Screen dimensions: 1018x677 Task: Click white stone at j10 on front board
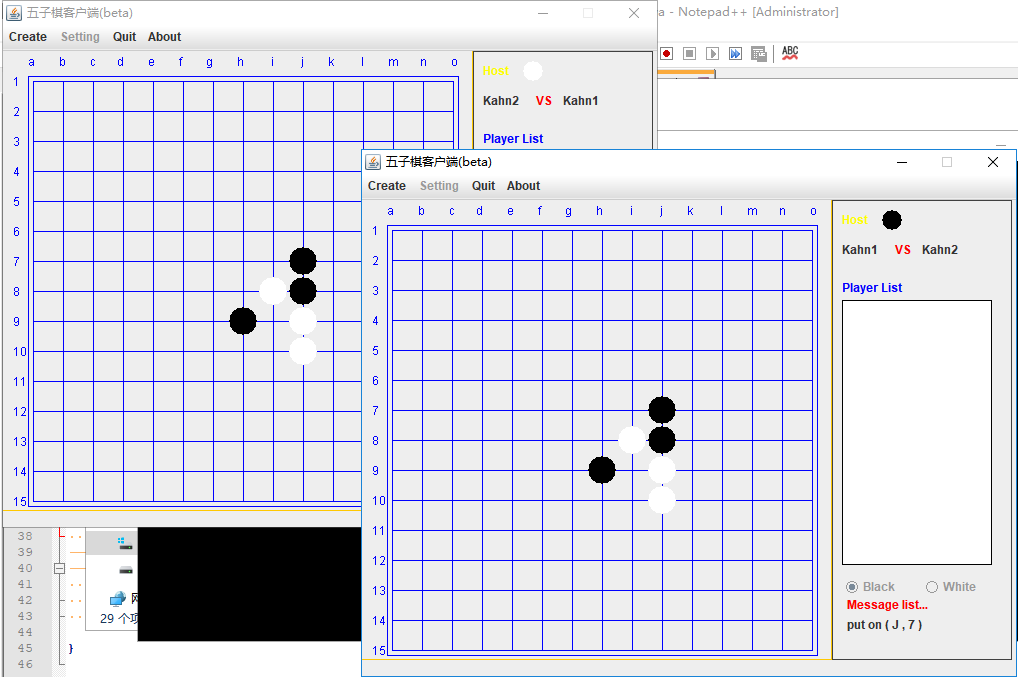(662, 500)
